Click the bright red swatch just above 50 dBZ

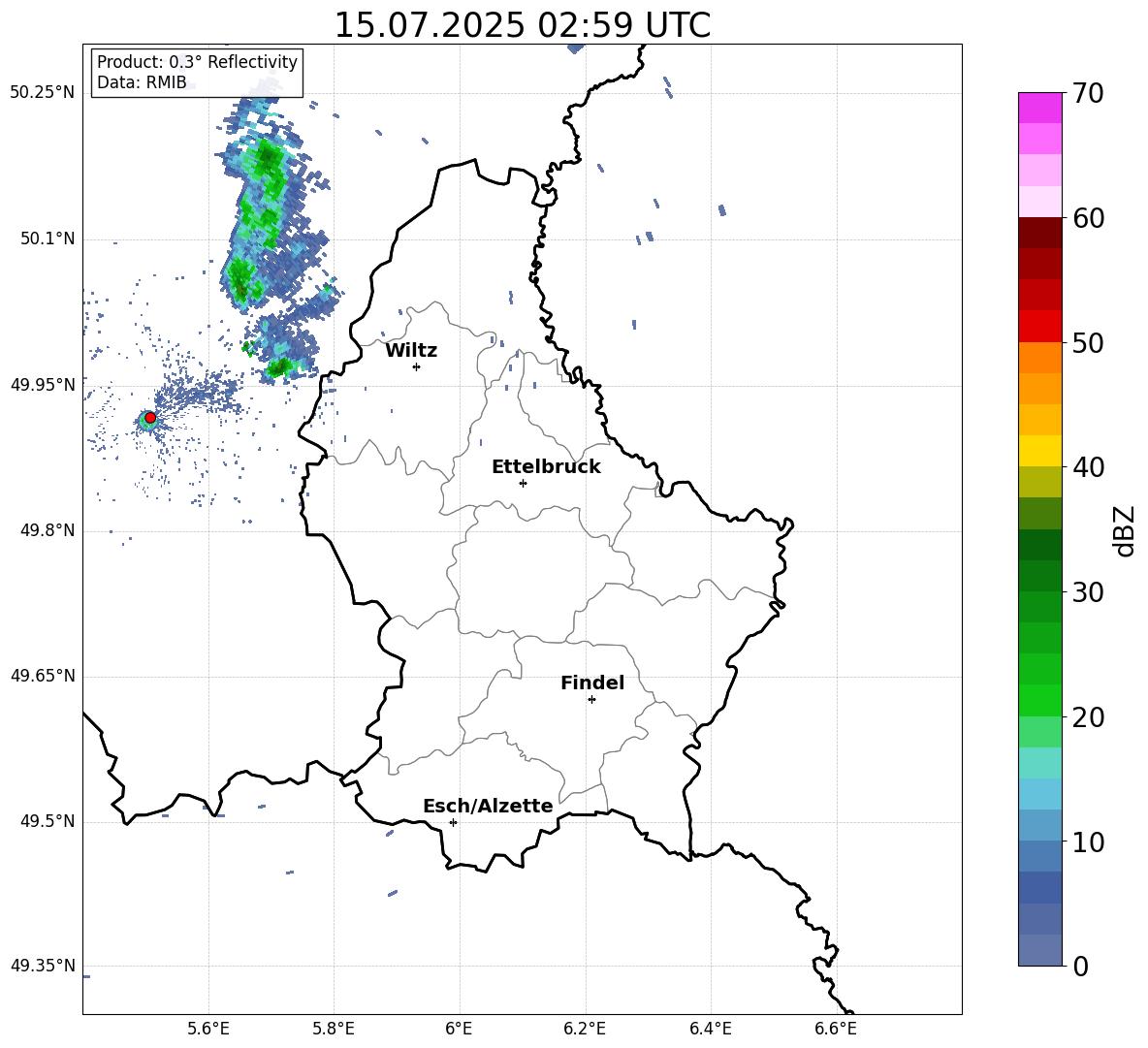[x=1039, y=326]
